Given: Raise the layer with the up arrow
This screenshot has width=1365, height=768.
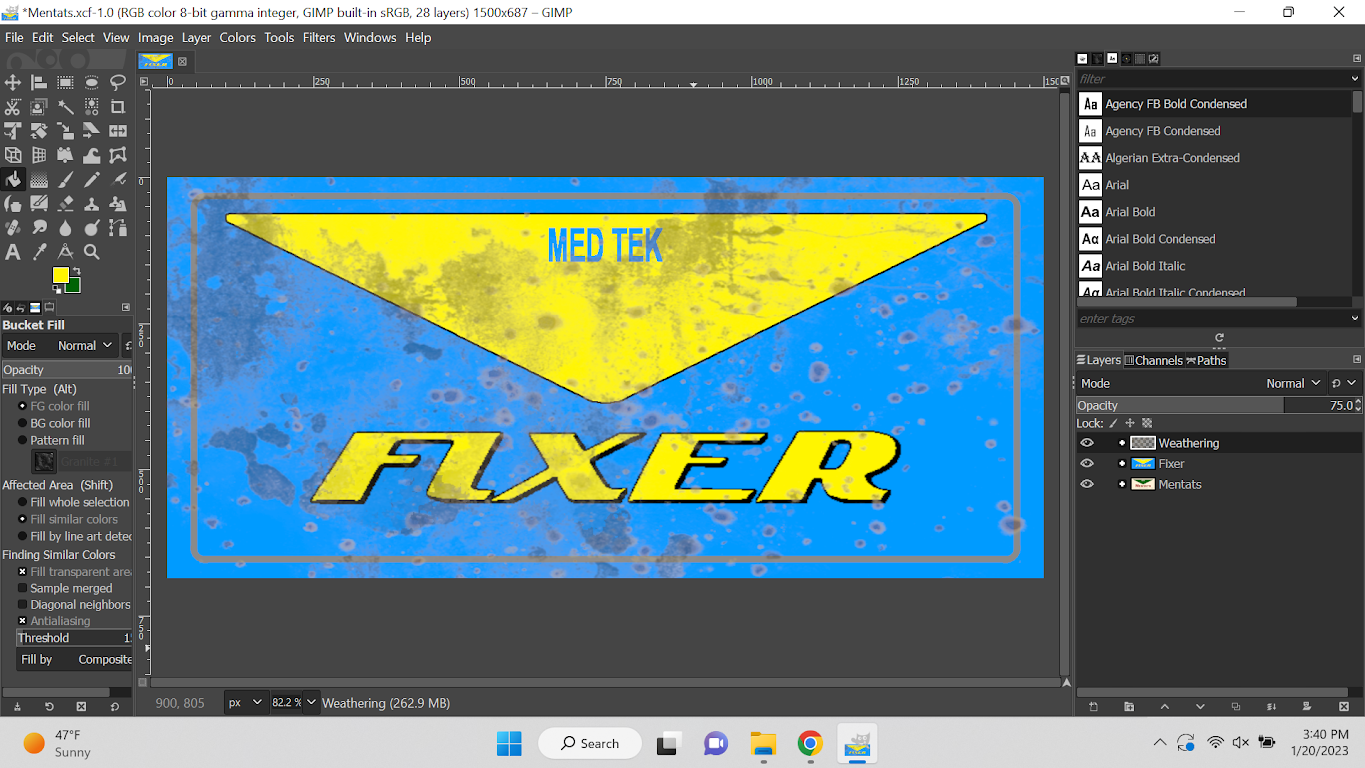Looking at the screenshot, I should [x=1165, y=706].
